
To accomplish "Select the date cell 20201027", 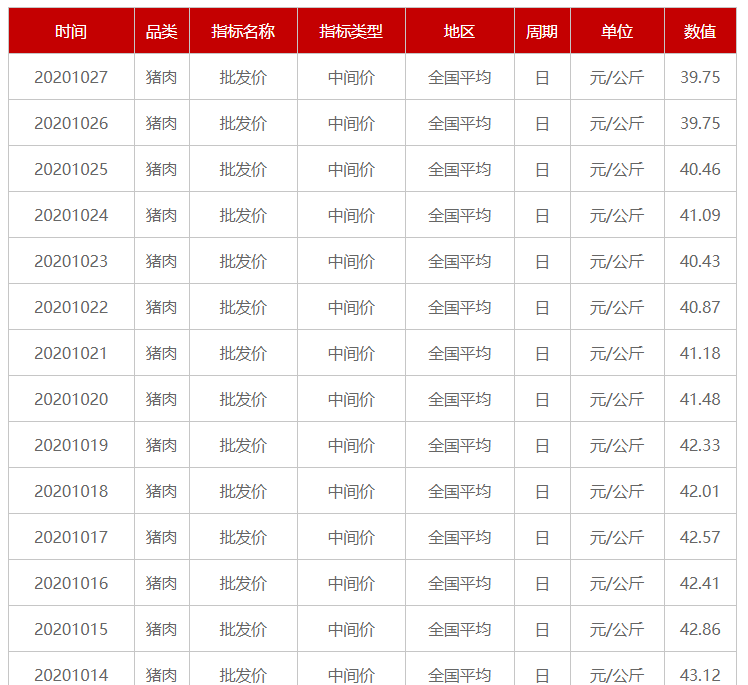I will (71, 77).
